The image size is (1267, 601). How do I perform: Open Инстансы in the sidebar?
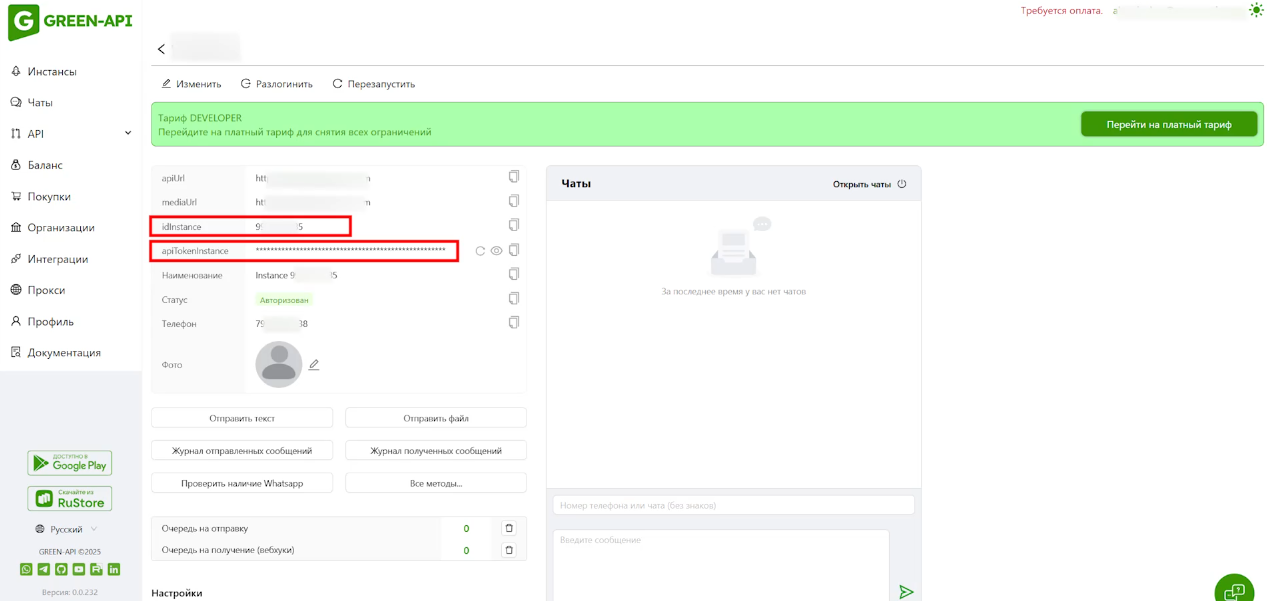(52, 72)
